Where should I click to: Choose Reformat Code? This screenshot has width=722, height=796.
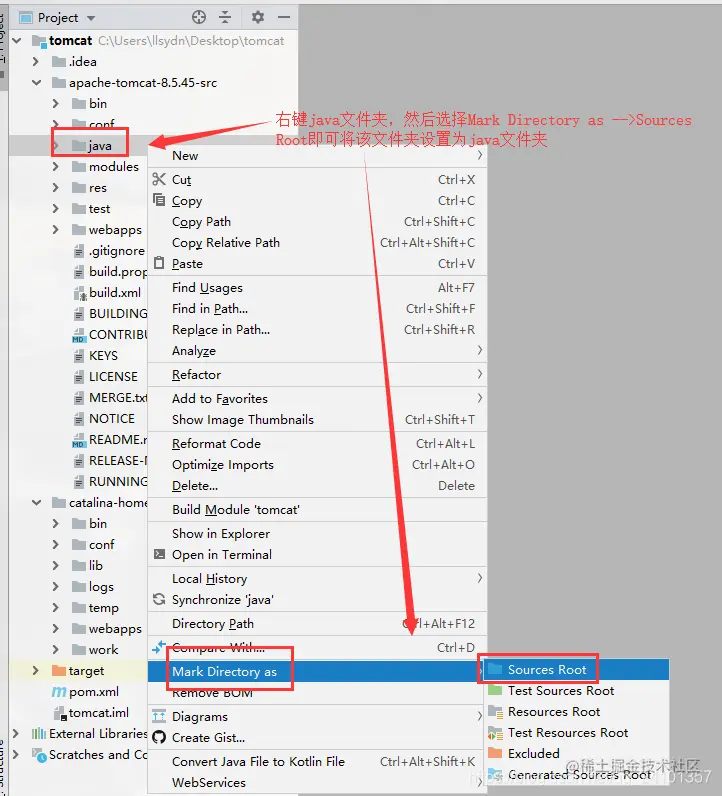(x=317, y=443)
